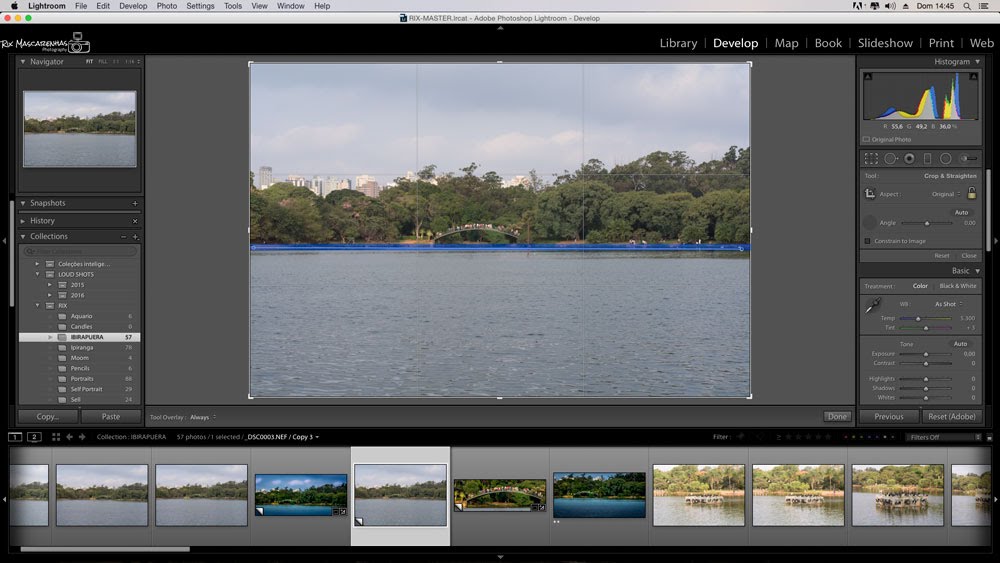Click the Temp slider handle
The width and height of the screenshot is (1000, 563).
tap(918, 318)
